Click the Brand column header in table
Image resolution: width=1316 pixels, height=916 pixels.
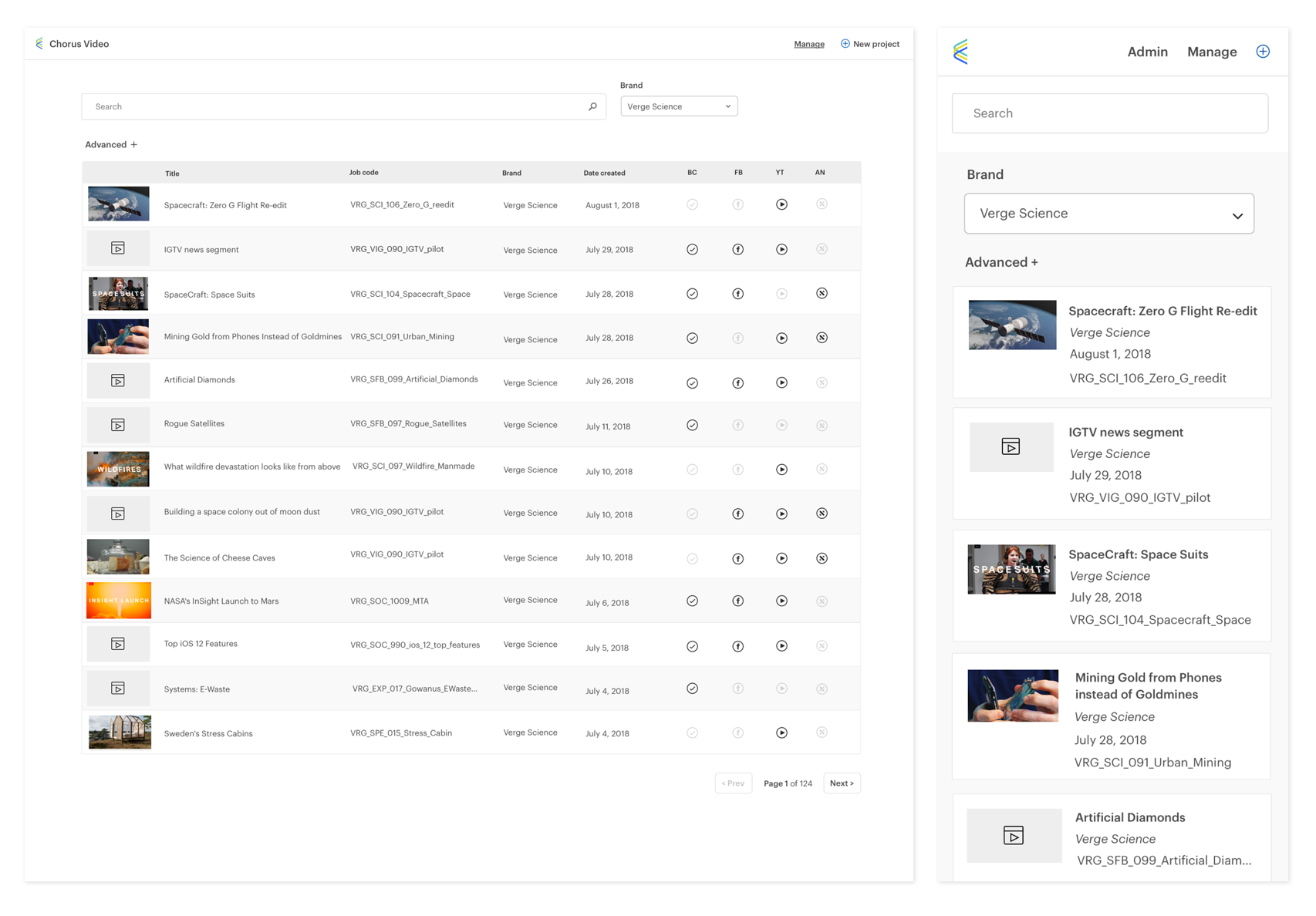point(511,173)
